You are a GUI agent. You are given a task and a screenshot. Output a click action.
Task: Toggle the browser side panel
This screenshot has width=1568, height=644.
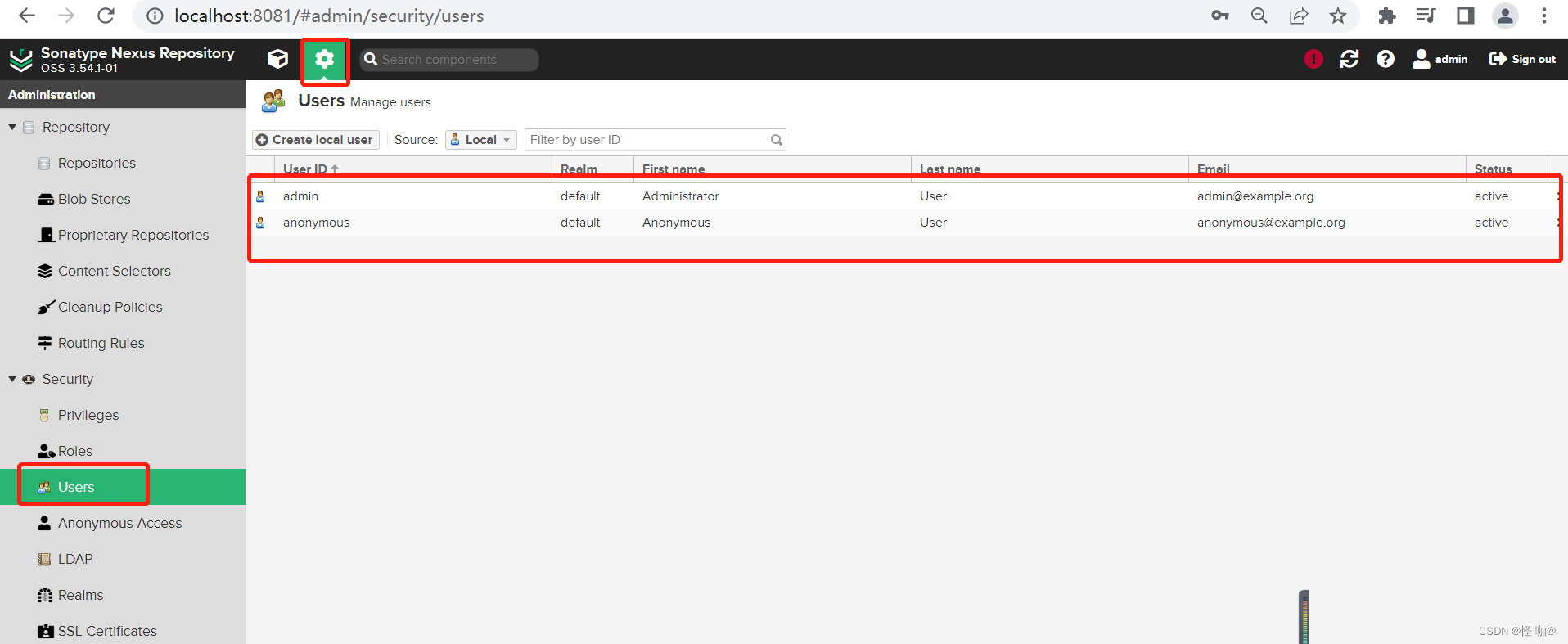[1466, 16]
